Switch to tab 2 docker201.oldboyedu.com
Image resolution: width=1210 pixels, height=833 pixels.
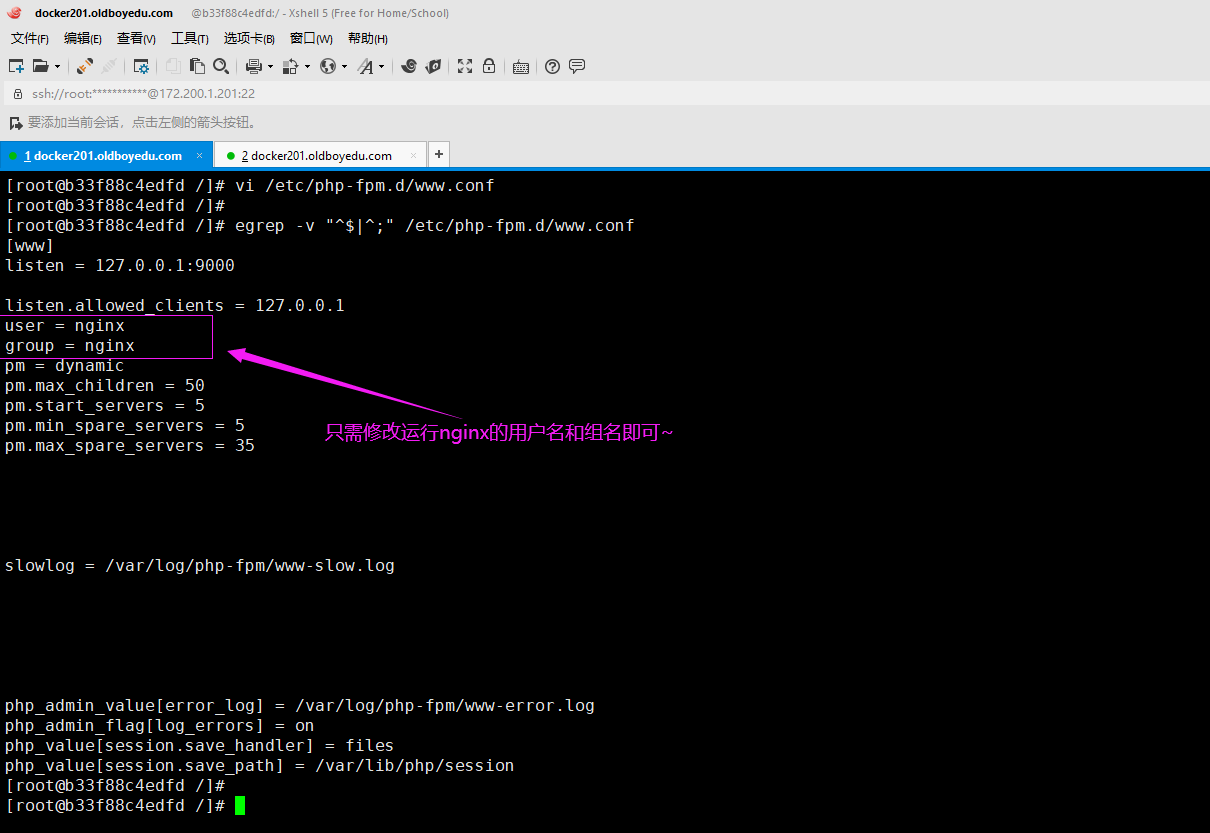coord(318,155)
